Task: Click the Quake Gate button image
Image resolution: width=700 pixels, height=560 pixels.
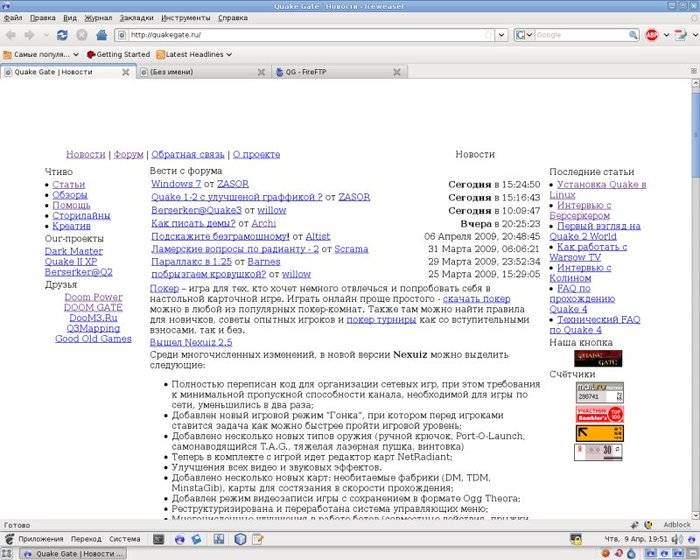Action: click(x=598, y=358)
